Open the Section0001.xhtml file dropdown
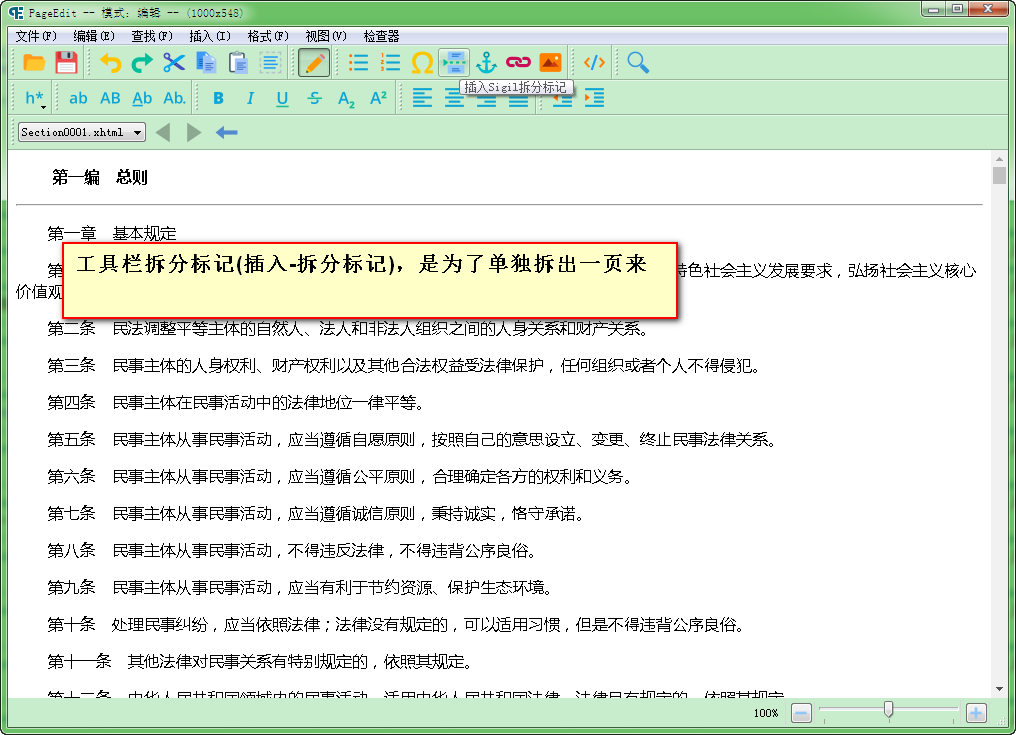1016x735 pixels. click(82, 132)
